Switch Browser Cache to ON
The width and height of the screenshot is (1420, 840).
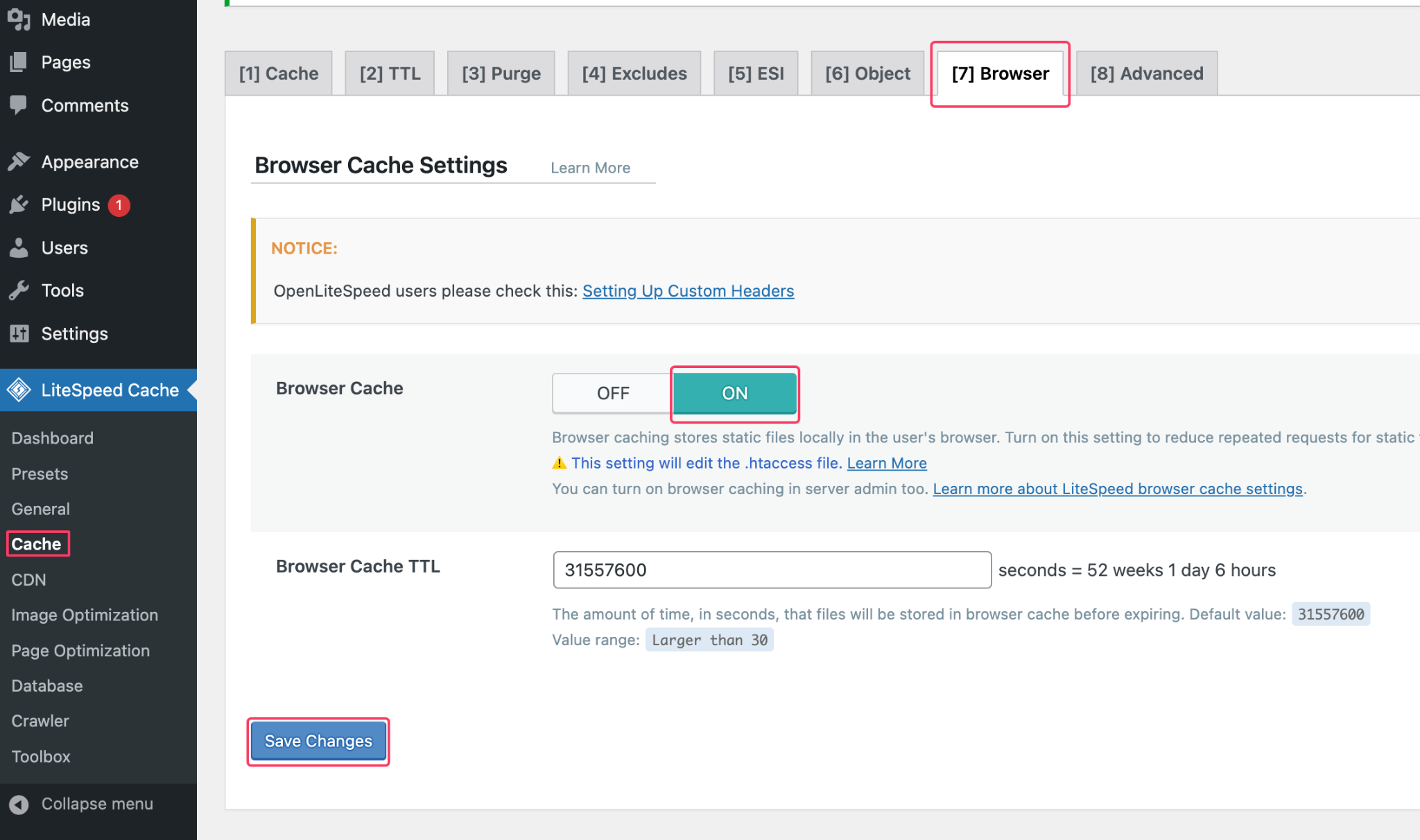coord(734,393)
